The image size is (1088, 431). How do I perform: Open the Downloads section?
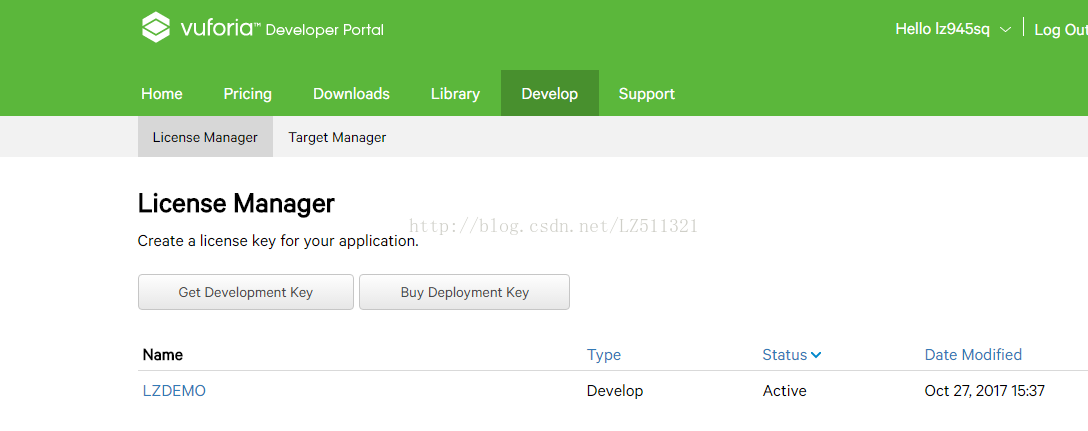[x=351, y=94]
